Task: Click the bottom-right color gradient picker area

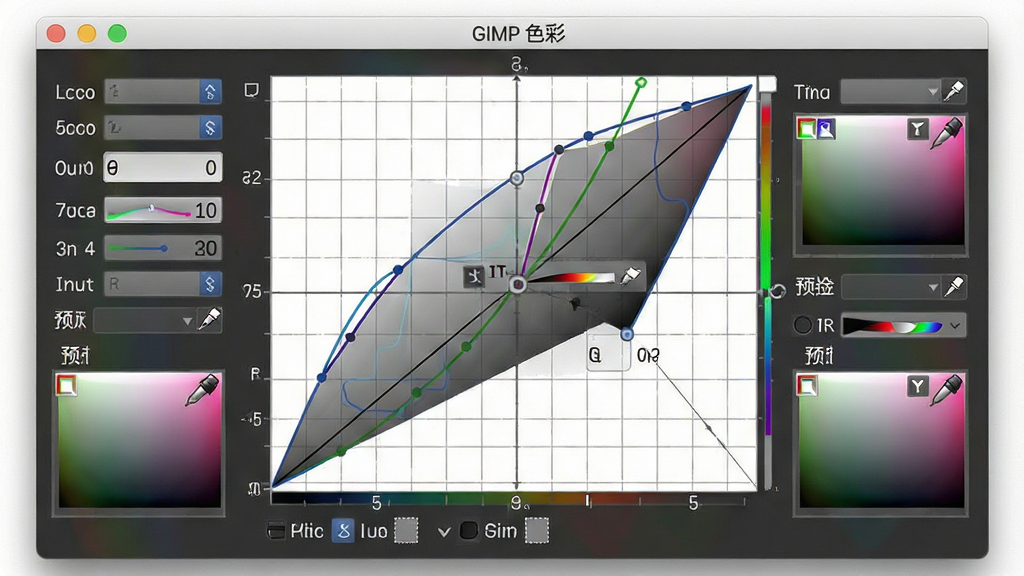Action: (x=882, y=441)
